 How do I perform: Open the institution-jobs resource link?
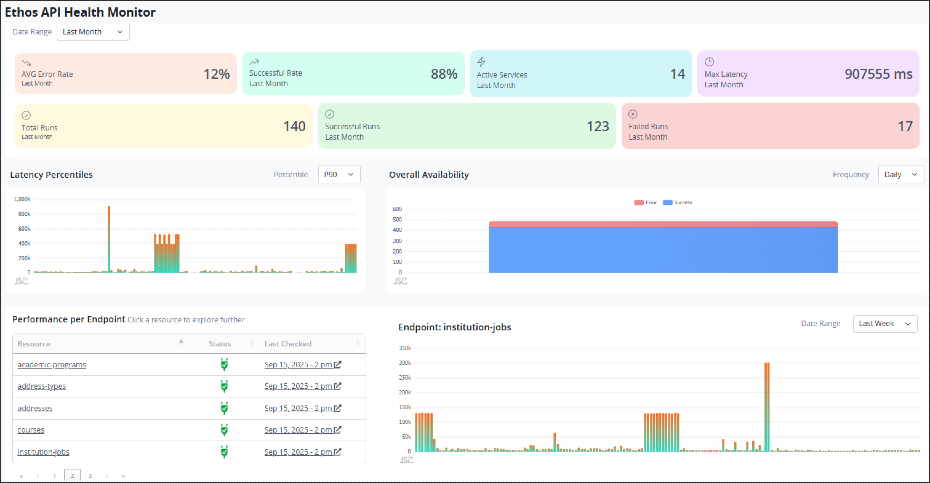pos(43,452)
